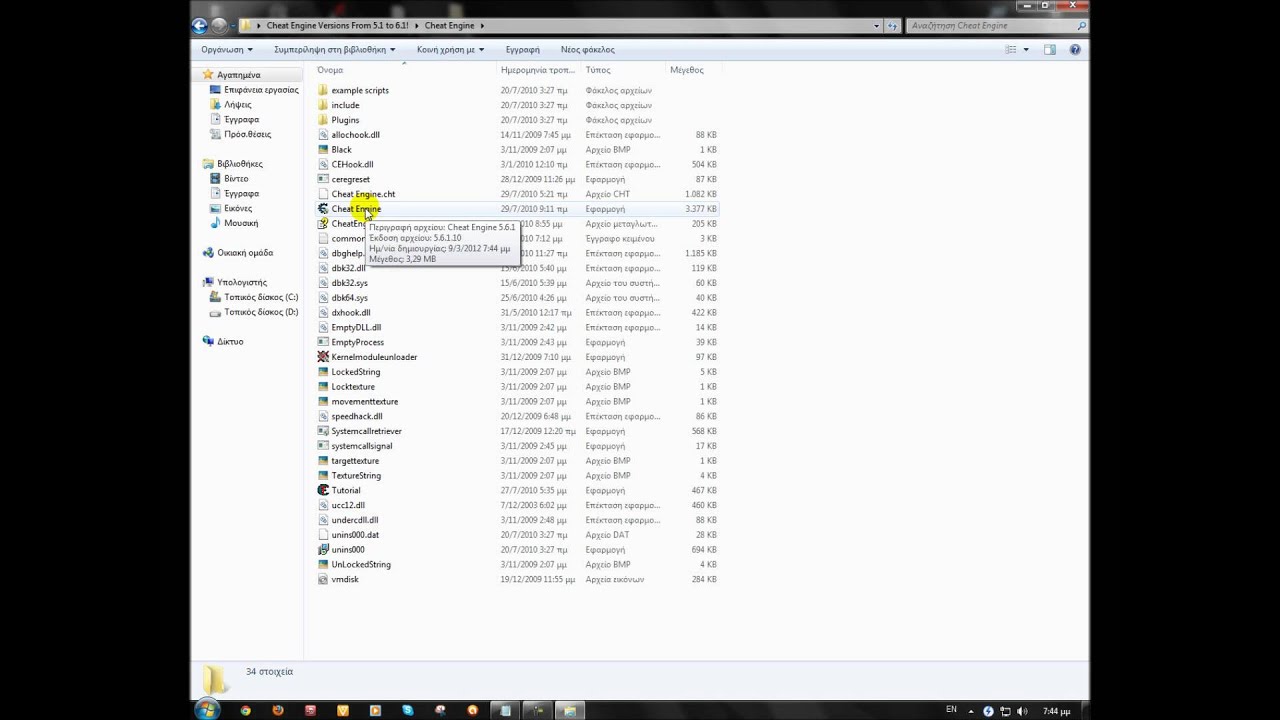The width and height of the screenshot is (1280, 720).
Task: Select the ceregreset application icon
Action: pyautogui.click(x=323, y=179)
